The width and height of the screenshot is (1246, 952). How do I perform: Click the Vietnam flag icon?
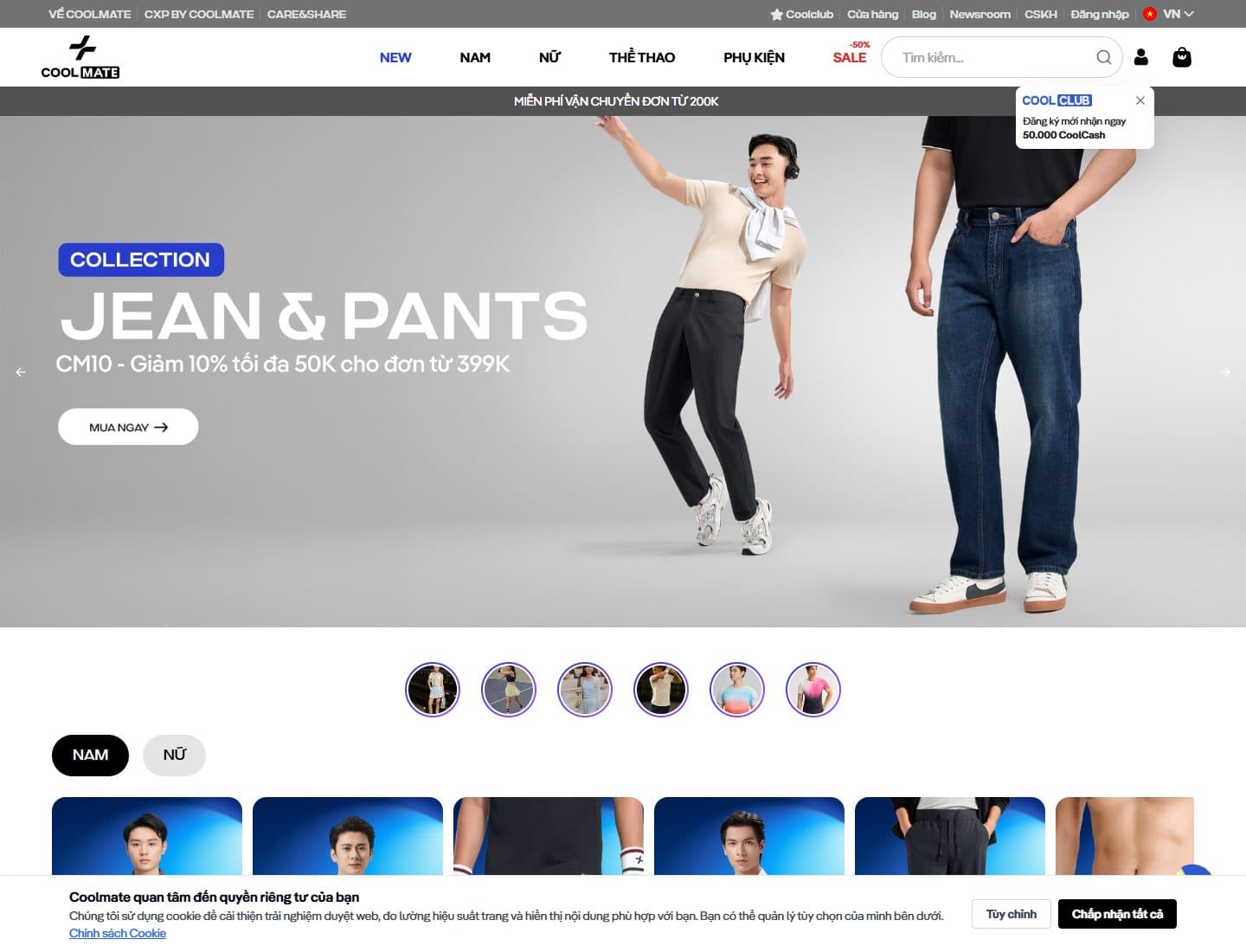(1150, 14)
